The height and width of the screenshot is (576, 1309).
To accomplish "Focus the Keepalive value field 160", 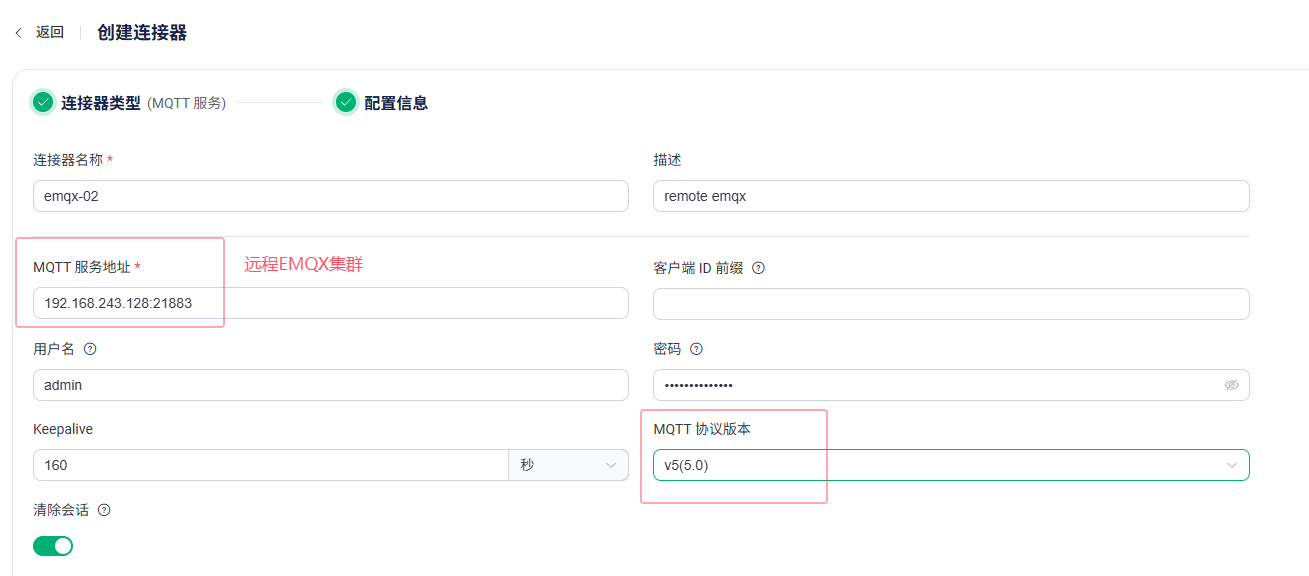I will (x=271, y=465).
